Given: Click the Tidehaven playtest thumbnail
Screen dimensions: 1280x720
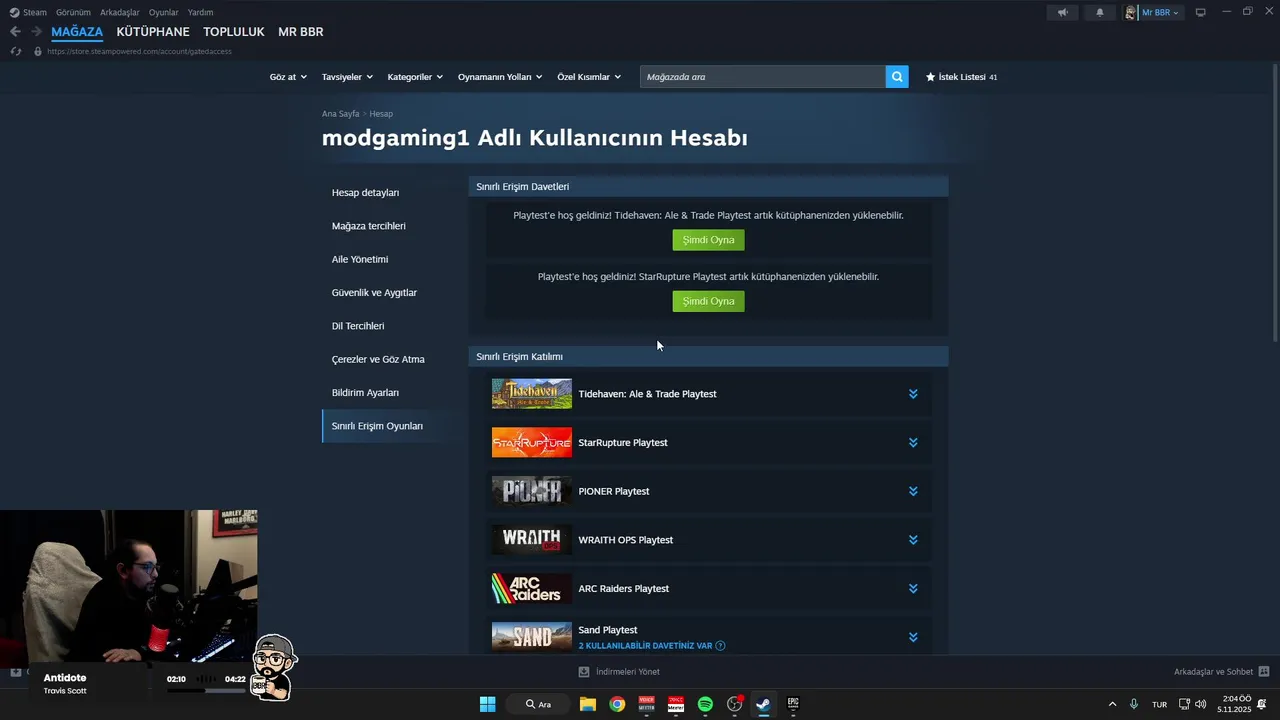Looking at the screenshot, I should coord(532,394).
